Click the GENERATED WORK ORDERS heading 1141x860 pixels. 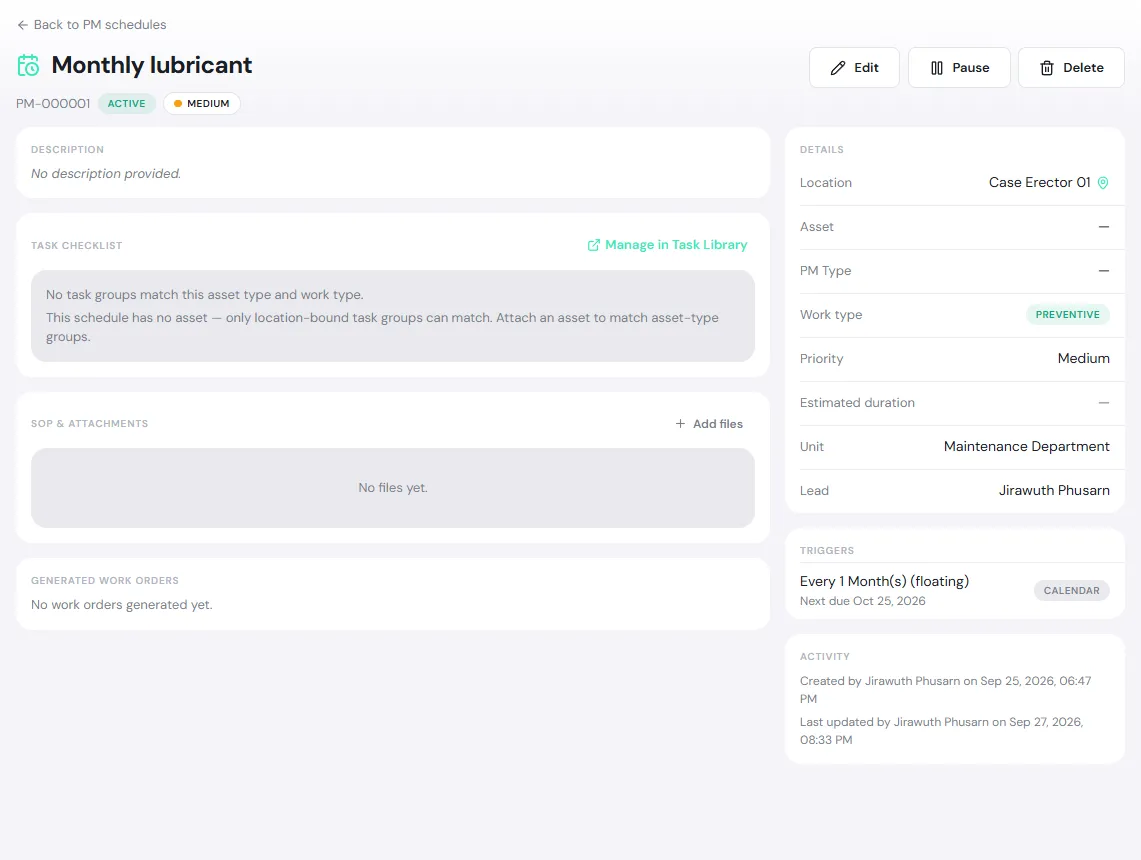tap(105, 581)
